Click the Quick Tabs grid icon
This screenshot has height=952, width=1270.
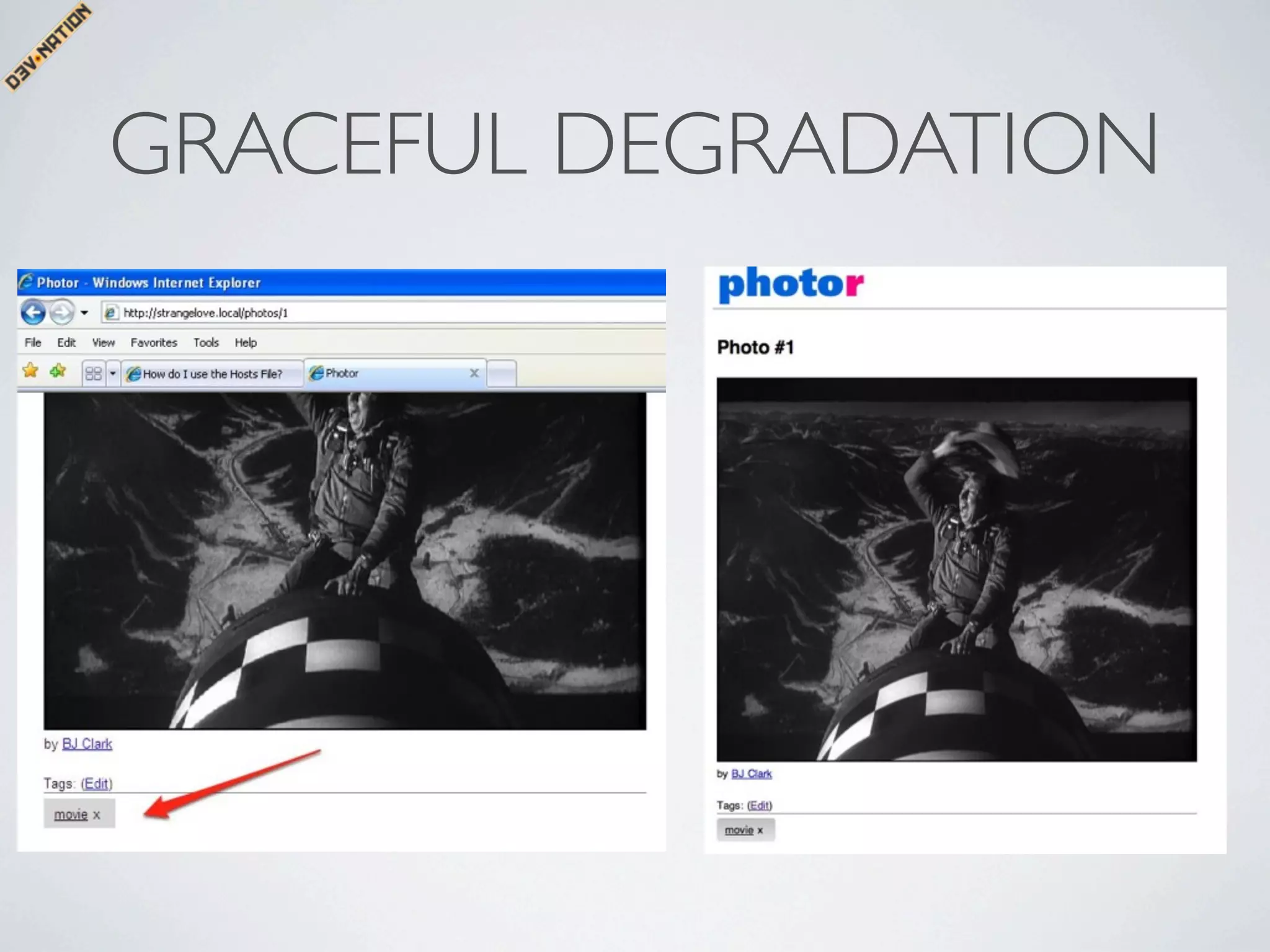point(94,374)
